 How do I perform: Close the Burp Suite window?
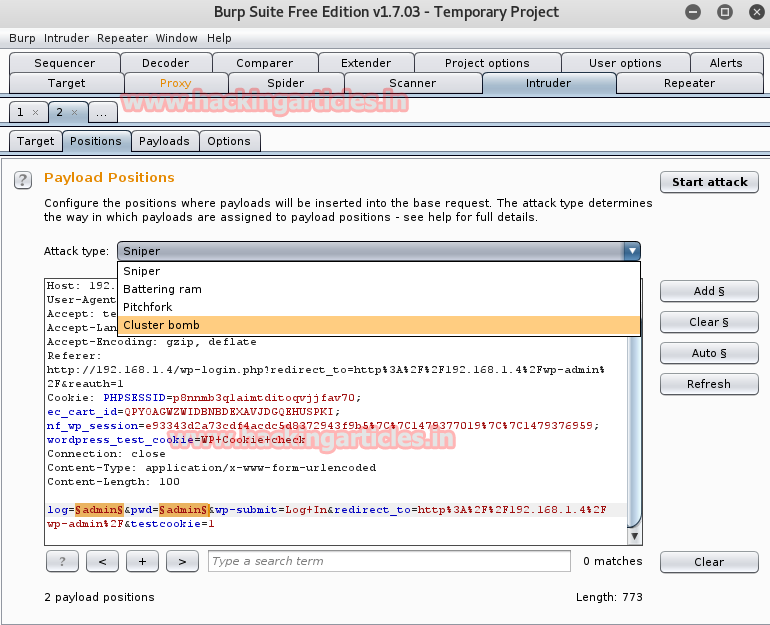(x=757, y=12)
